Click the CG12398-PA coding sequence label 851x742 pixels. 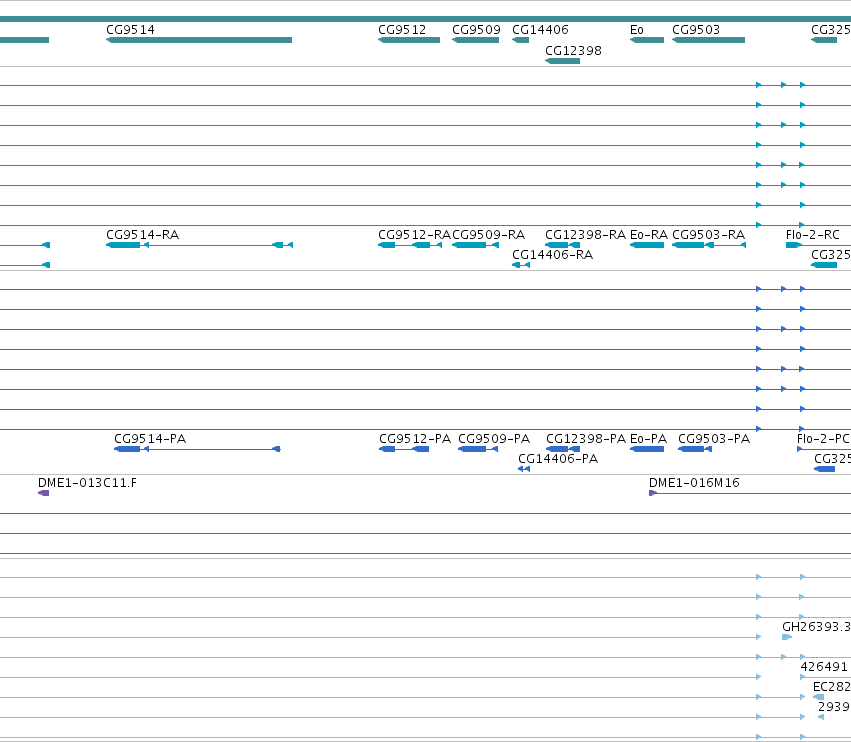pyautogui.click(x=586, y=439)
